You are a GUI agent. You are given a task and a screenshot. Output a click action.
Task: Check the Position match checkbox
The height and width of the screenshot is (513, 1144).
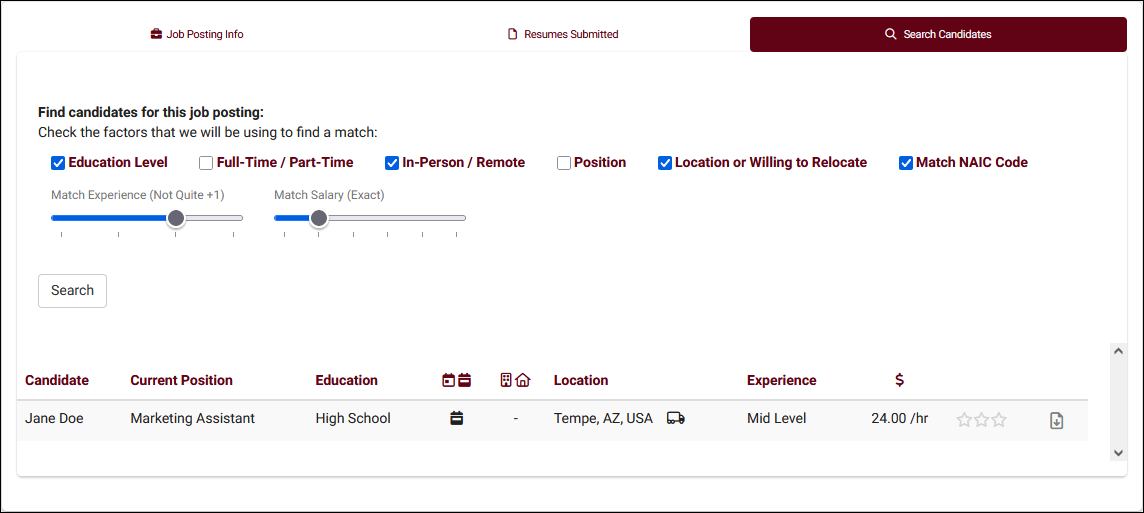(564, 163)
